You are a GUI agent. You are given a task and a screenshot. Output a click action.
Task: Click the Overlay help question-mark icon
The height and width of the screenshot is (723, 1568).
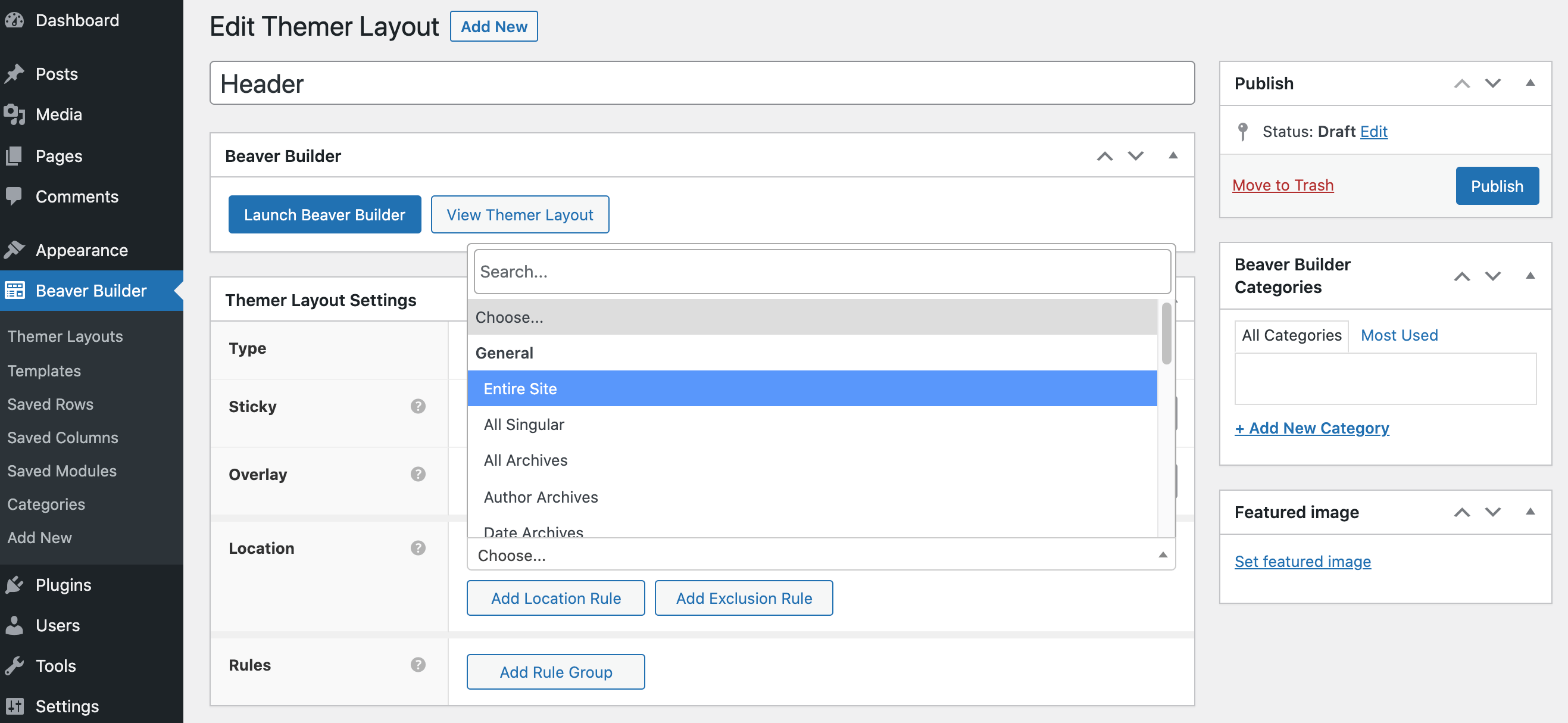point(417,474)
